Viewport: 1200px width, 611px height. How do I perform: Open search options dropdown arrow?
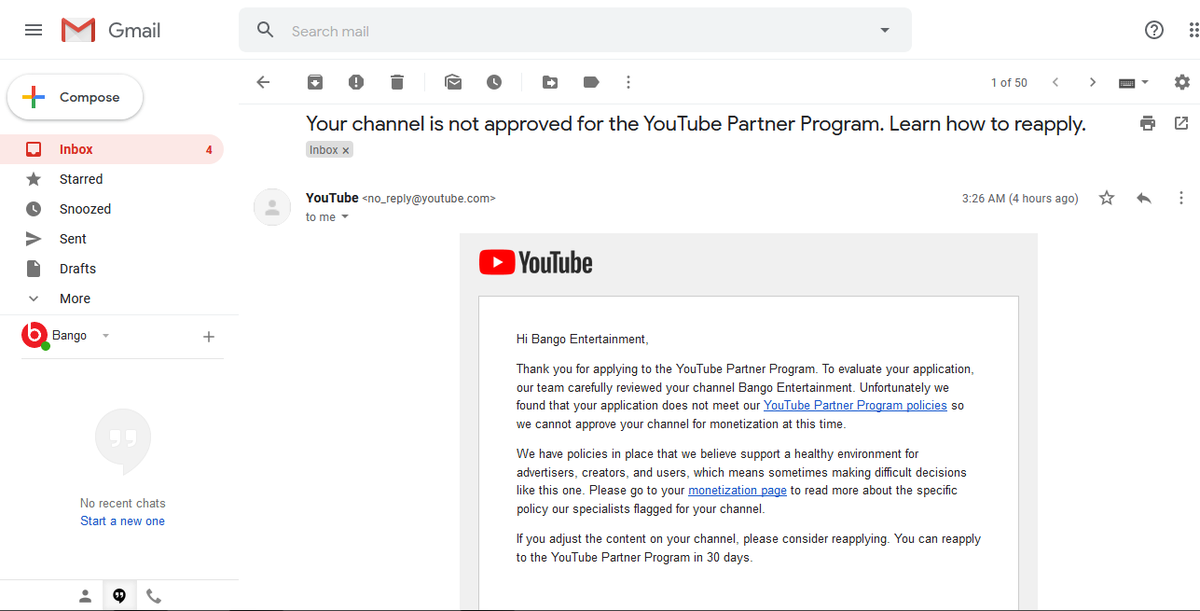coord(885,30)
